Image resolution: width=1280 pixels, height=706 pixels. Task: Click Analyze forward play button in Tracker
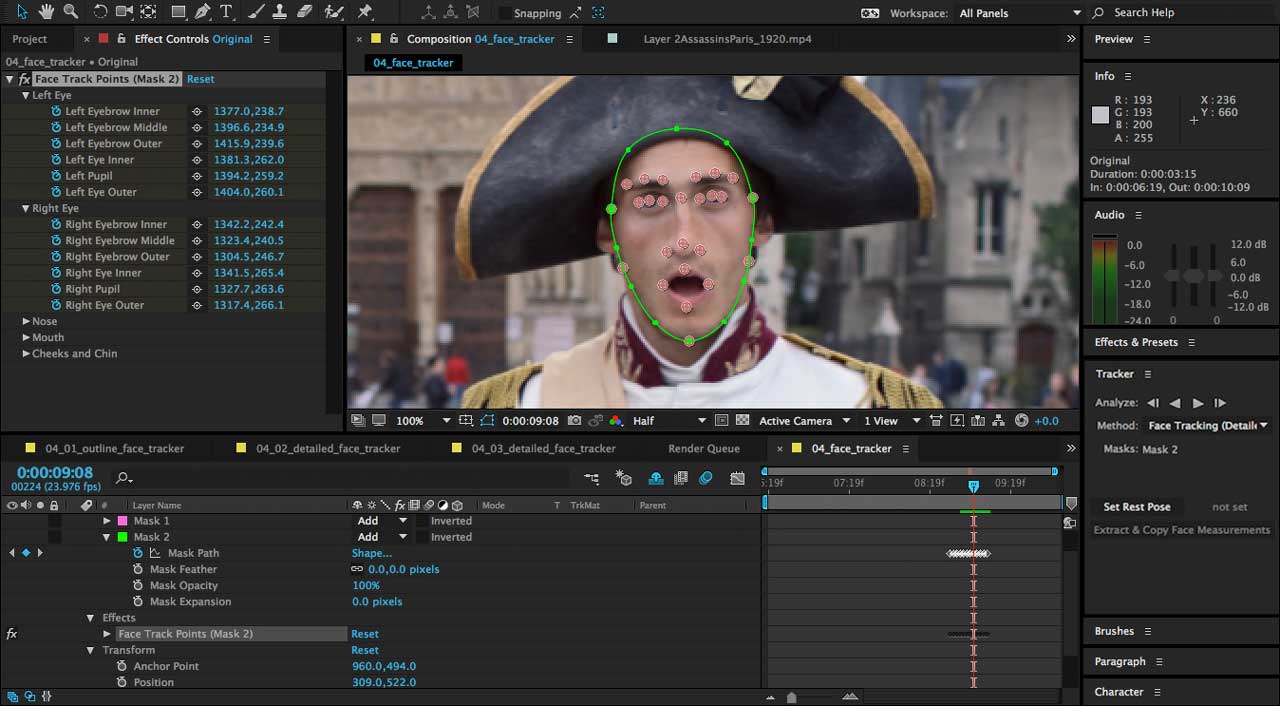1198,403
